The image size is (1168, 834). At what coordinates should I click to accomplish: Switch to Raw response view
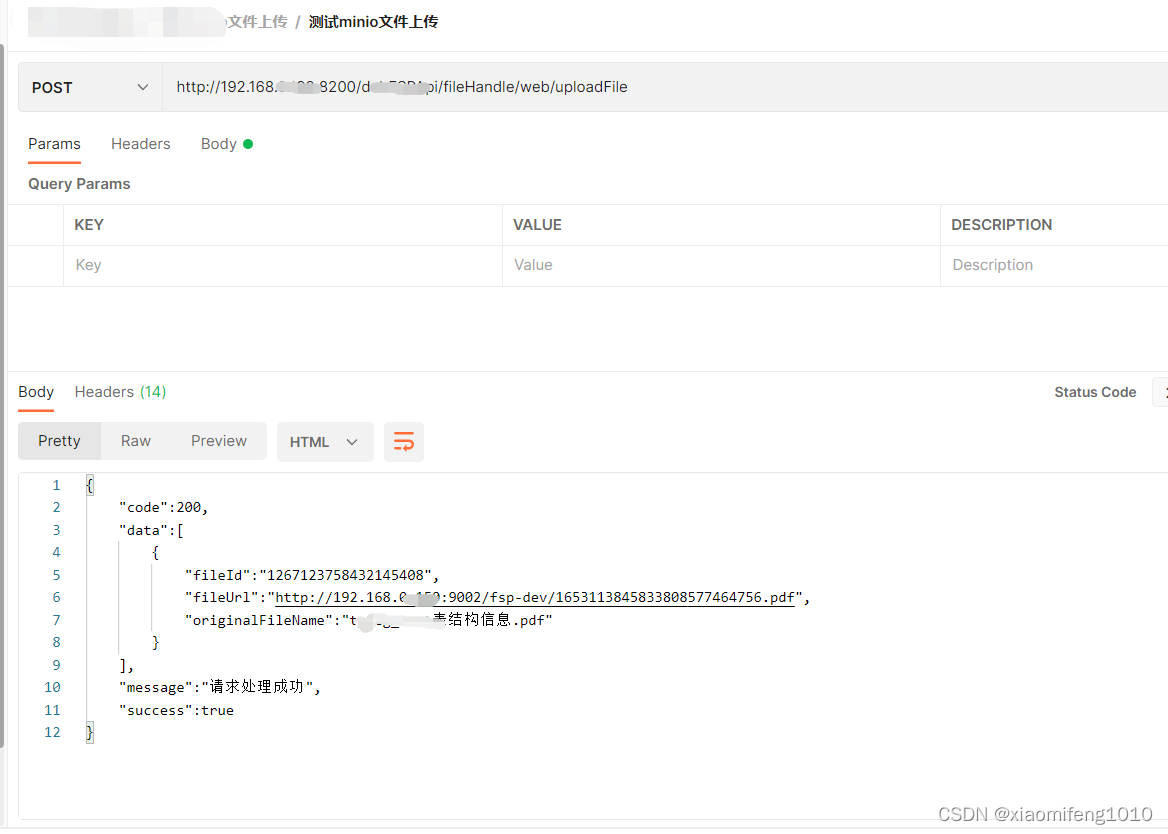(136, 441)
